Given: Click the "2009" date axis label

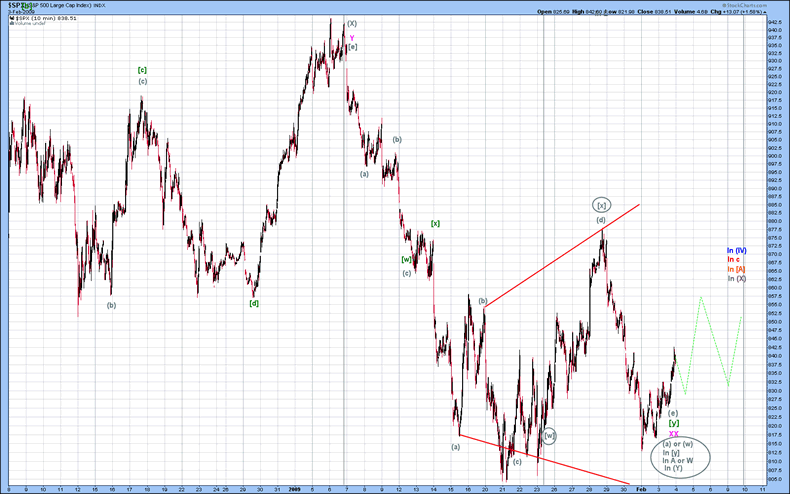Looking at the screenshot, I should (x=295, y=489).
